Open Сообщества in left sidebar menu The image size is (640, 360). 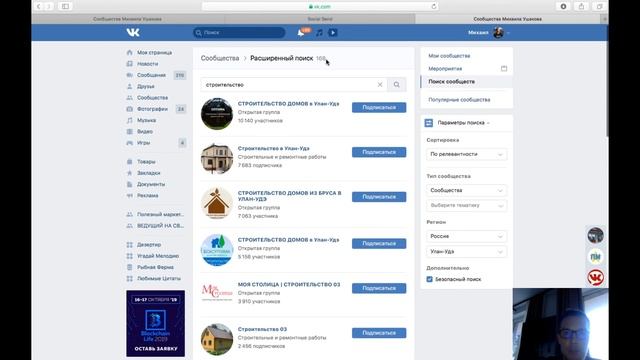point(152,98)
